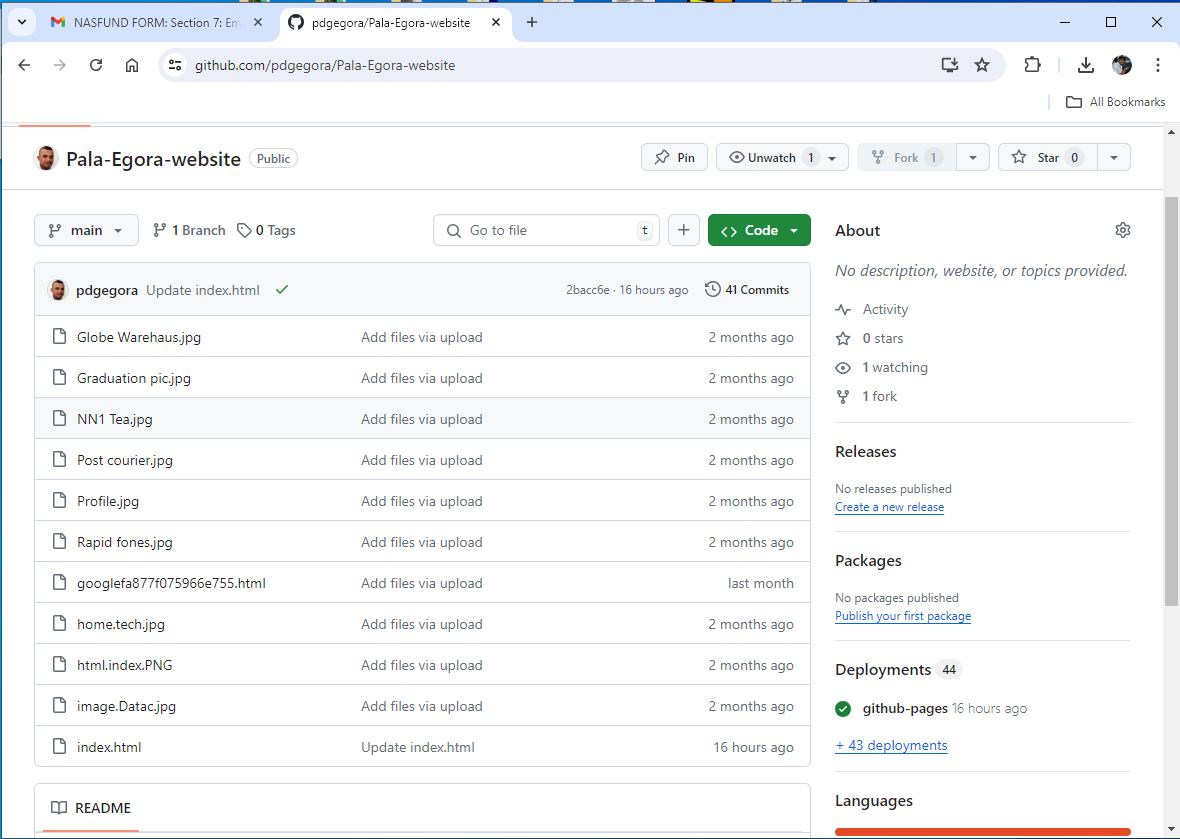
Task: Open index.html file
Action: click(x=109, y=747)
